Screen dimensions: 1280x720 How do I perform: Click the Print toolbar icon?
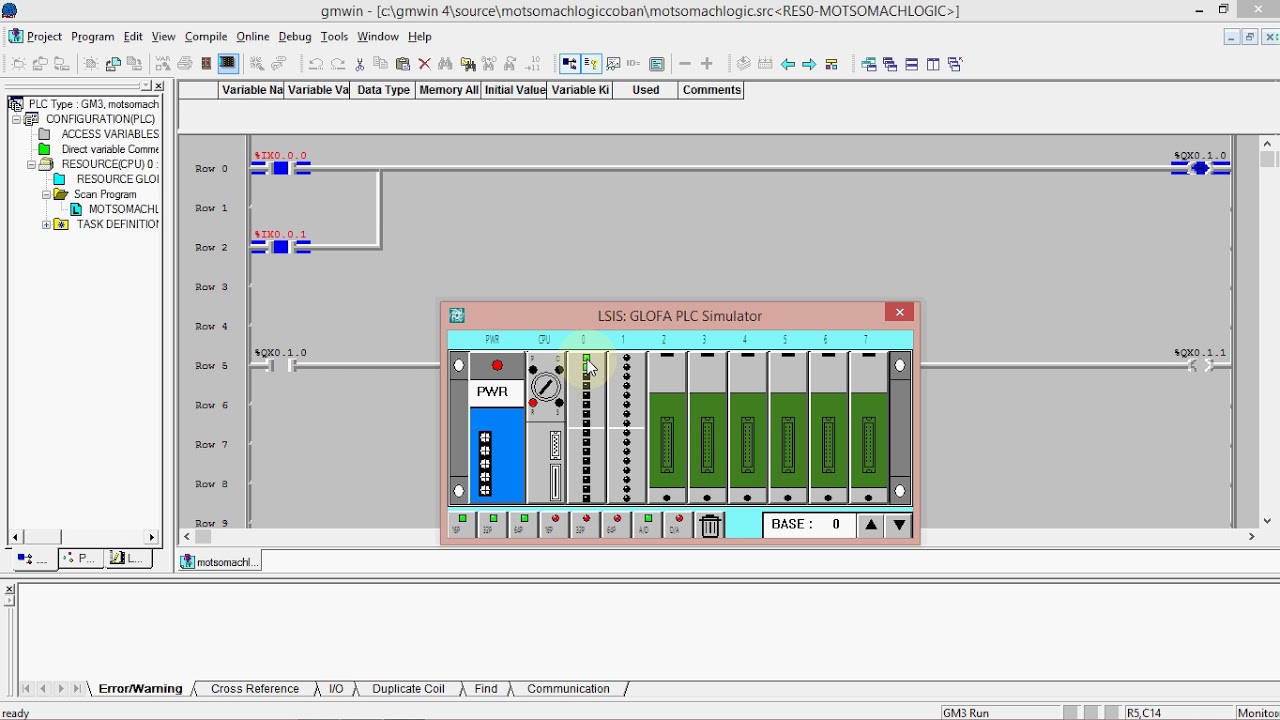[185, 64]
